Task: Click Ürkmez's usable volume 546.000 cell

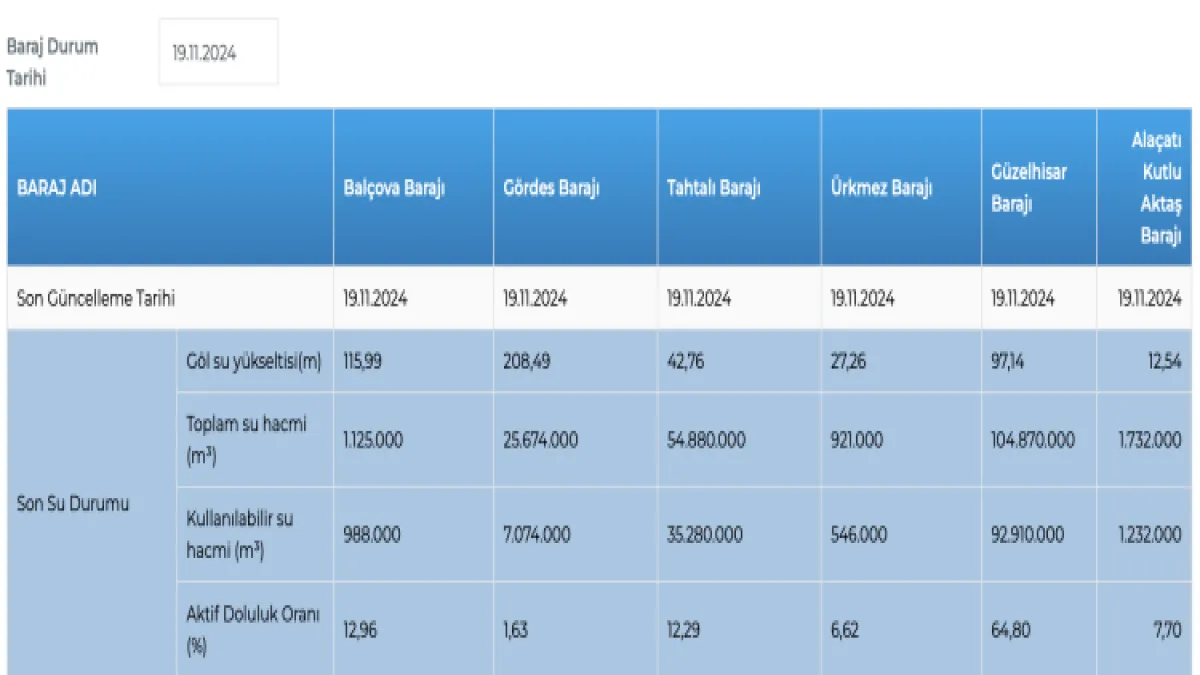Action: 858,536
